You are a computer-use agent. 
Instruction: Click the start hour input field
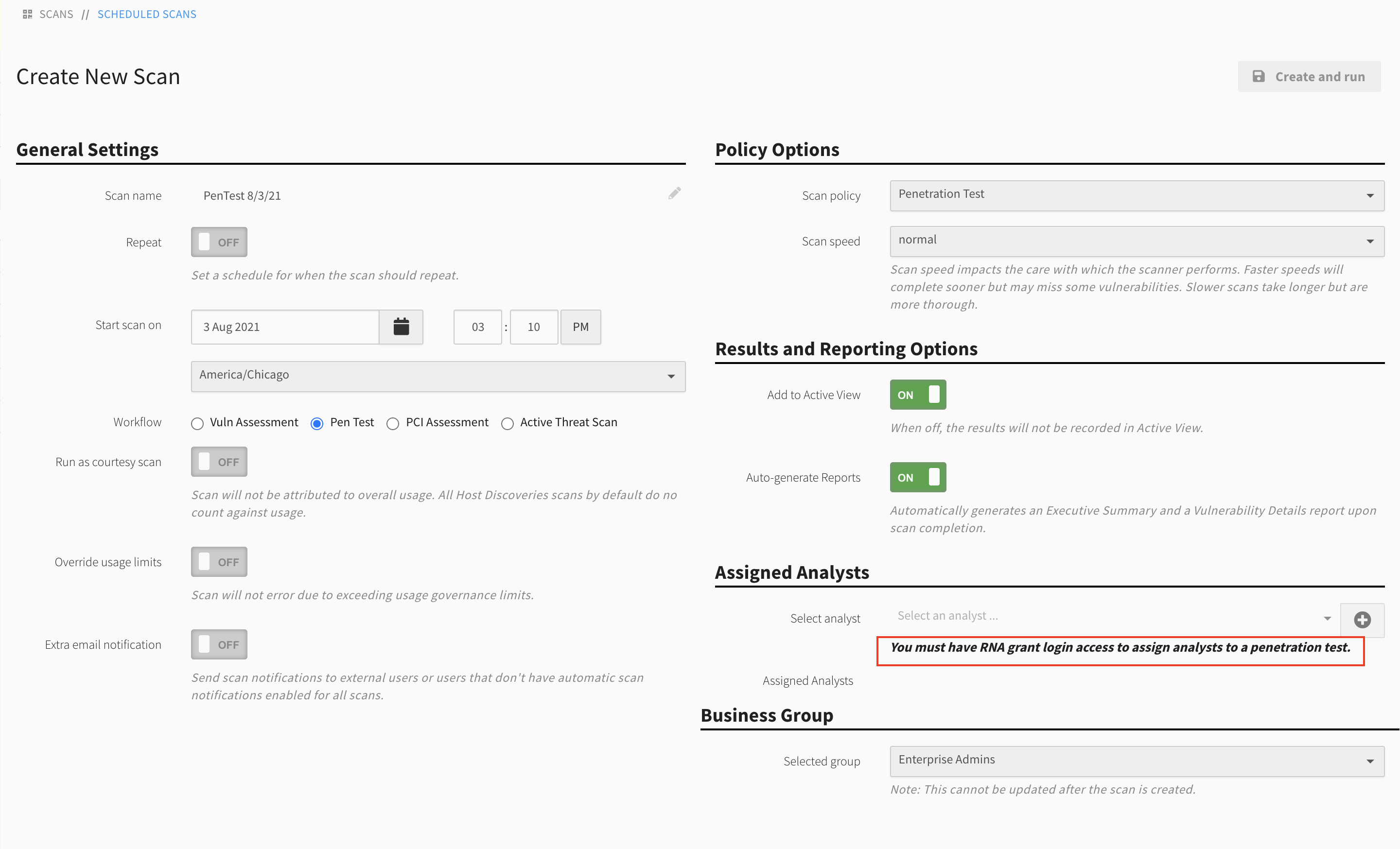[x=477, y=327]
